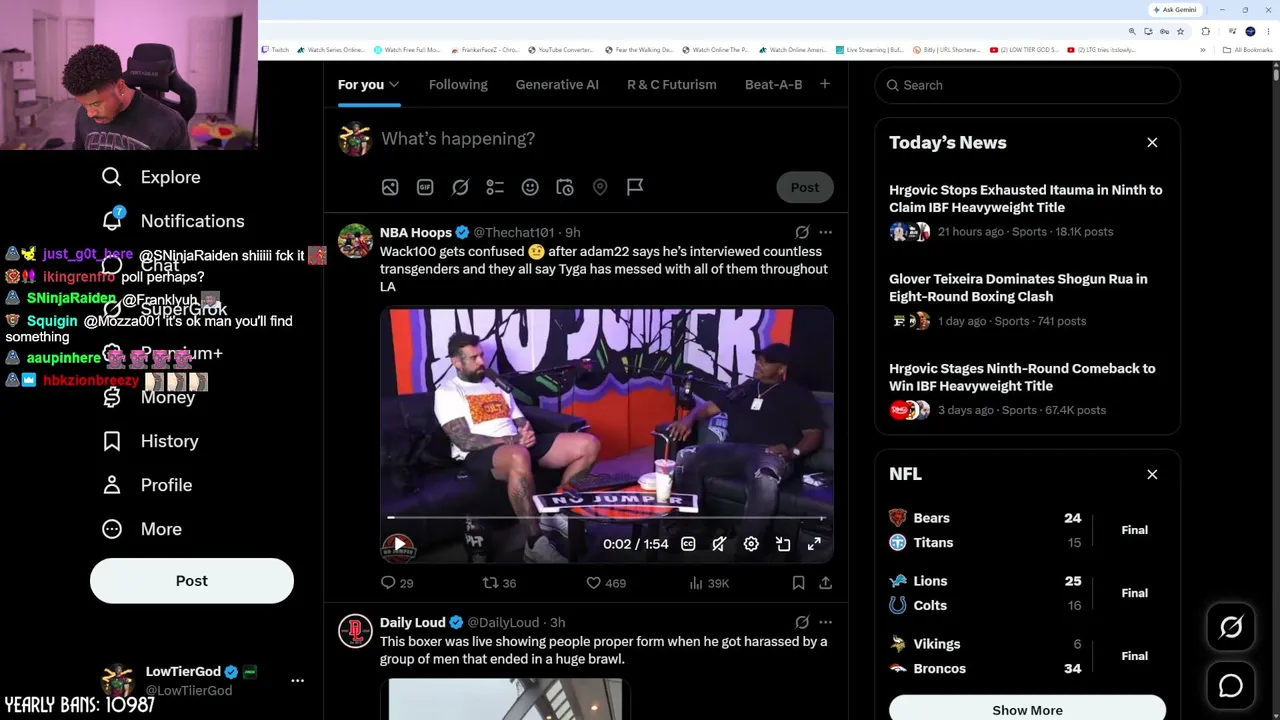The image size is (1280, 720).
Task: Add media image to the new post
Action: (x=390, y=187)
